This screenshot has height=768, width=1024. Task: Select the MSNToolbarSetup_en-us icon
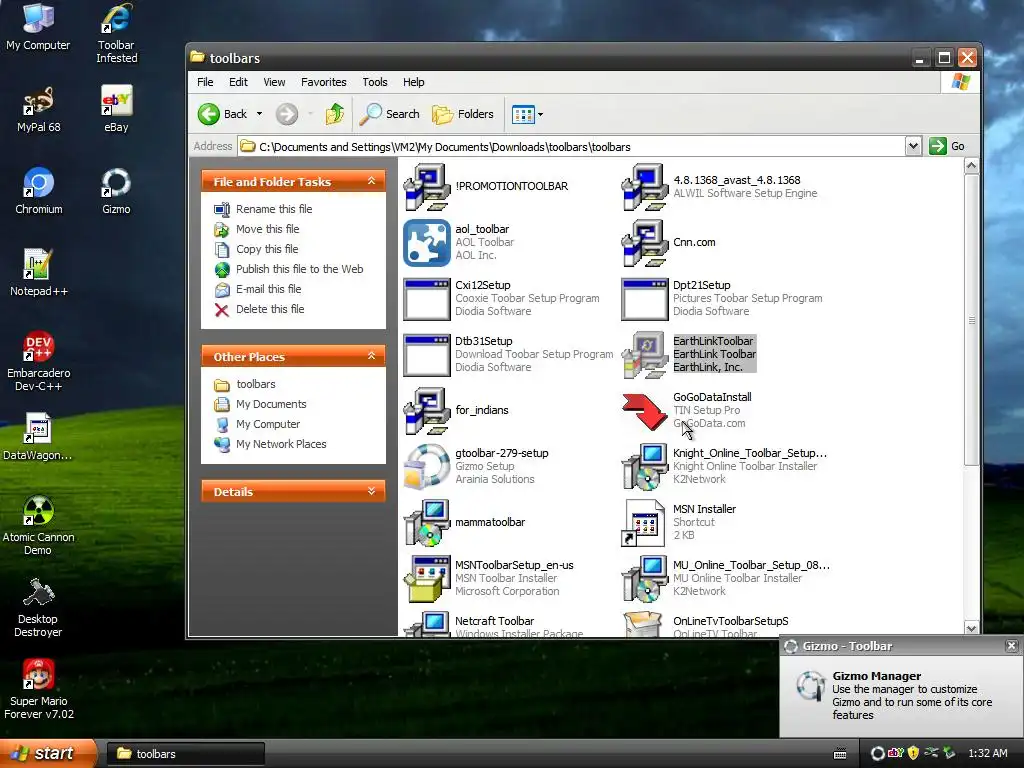coord(426,579)
